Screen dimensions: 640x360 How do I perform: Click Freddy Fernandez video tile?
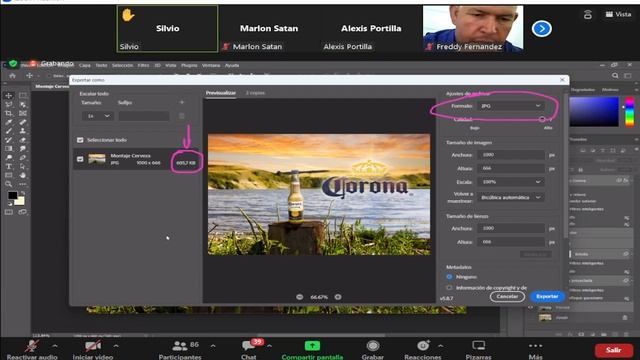pyautogui.click(x=473, y=29)
